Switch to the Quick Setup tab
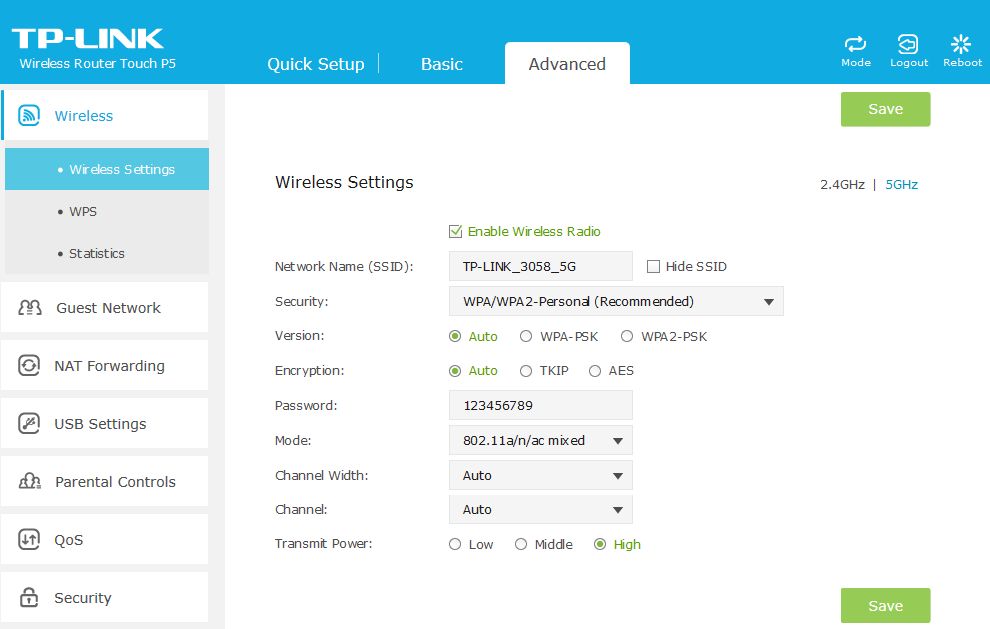 click(316, 64)
